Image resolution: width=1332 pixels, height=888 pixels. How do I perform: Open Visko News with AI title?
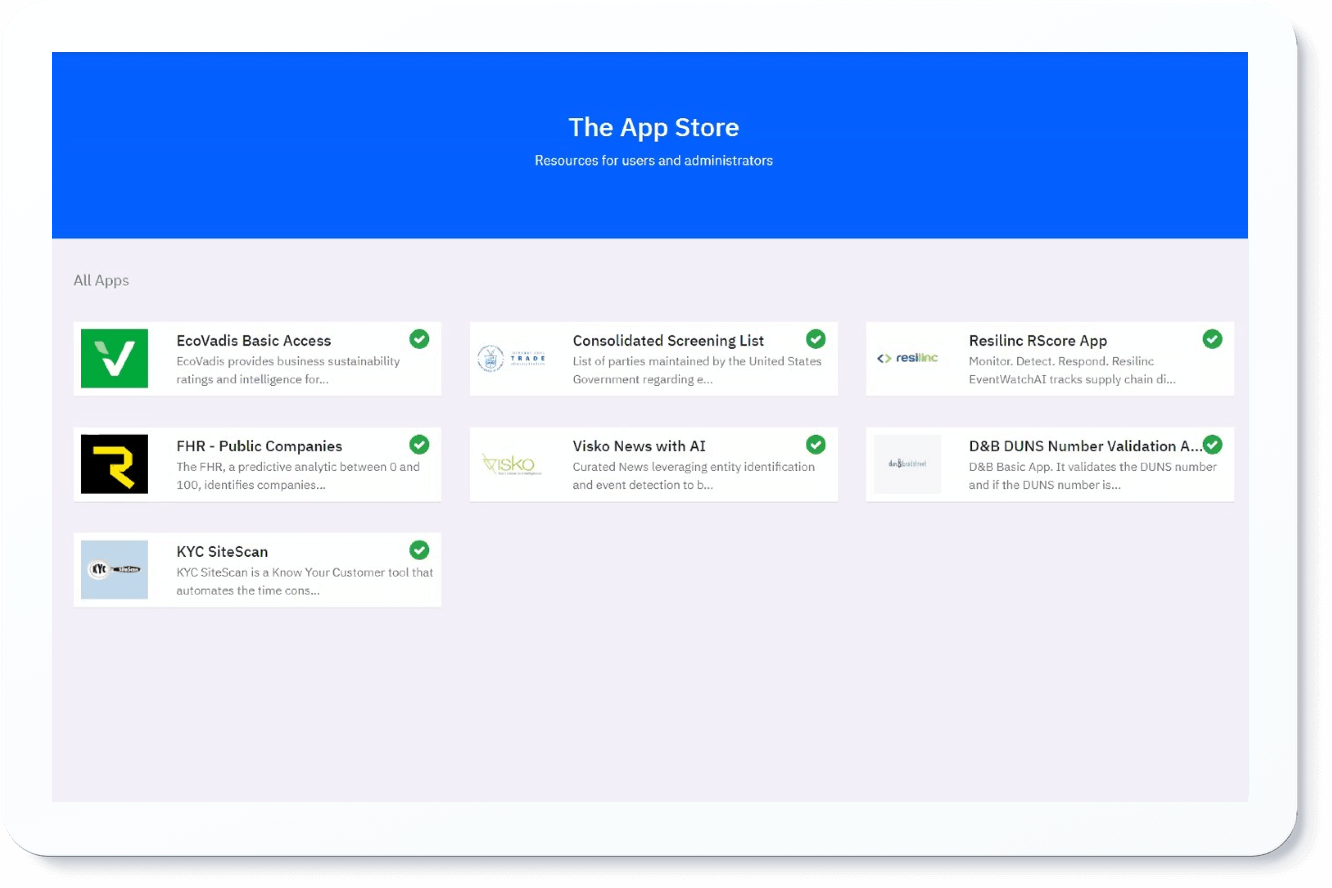click(x=639, y=446)
